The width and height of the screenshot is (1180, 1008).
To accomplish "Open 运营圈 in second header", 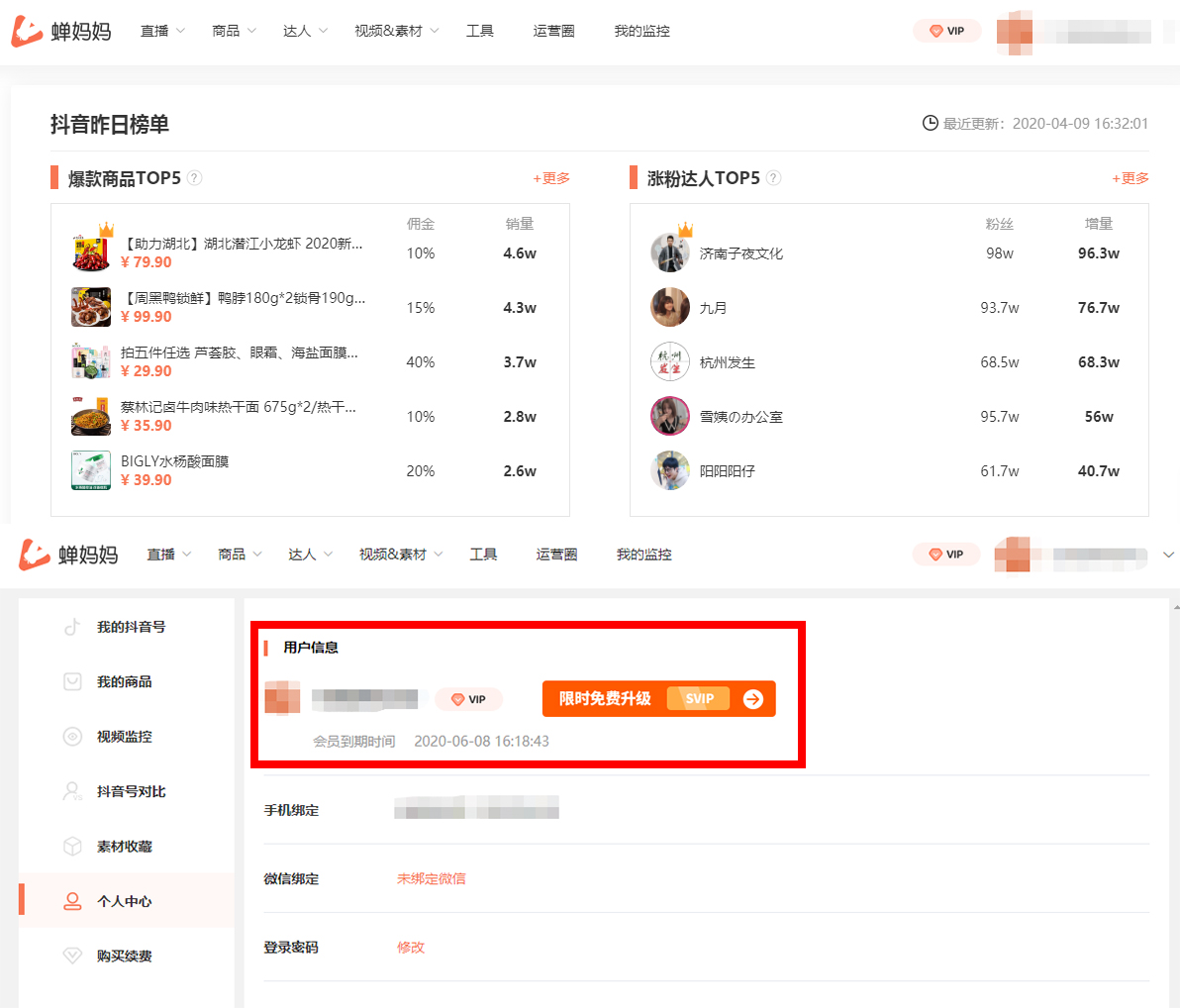I will pos(556,554).
